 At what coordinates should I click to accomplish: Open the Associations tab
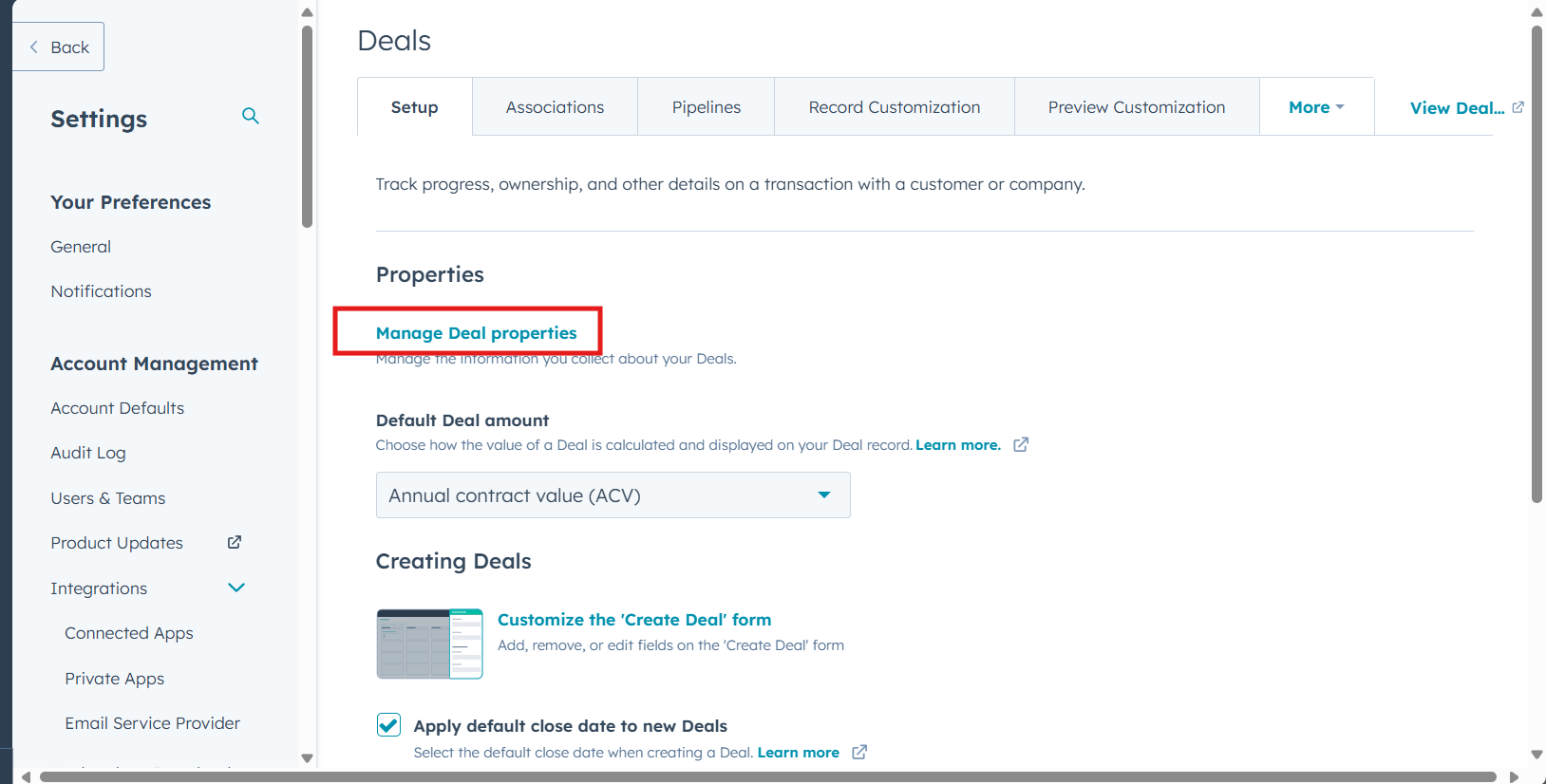(555, 107)
